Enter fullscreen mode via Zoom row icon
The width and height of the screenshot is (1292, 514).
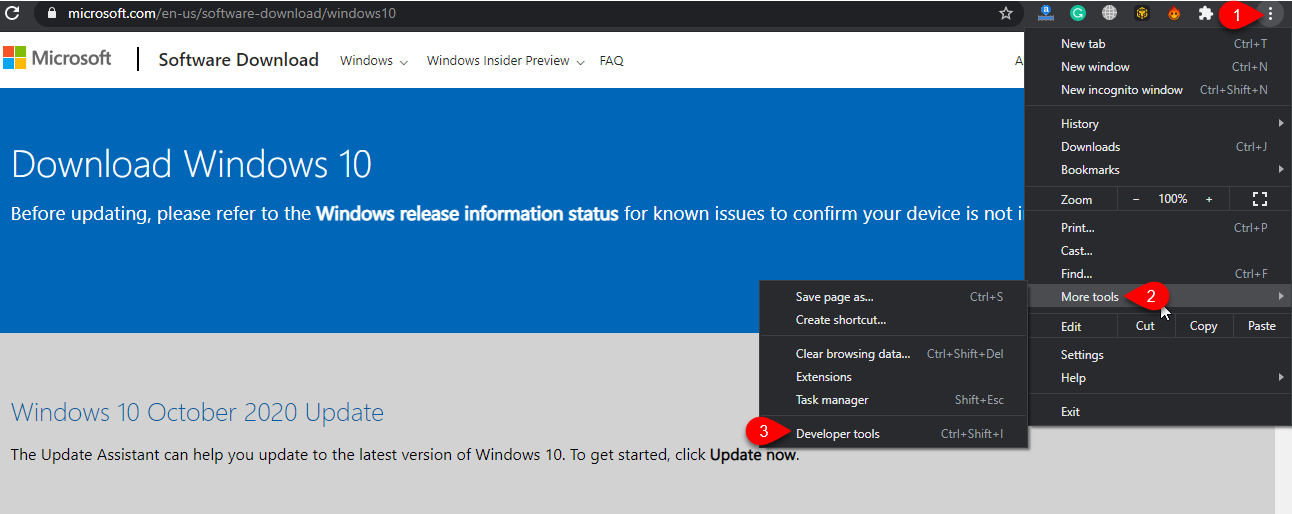pos(1260,199)
